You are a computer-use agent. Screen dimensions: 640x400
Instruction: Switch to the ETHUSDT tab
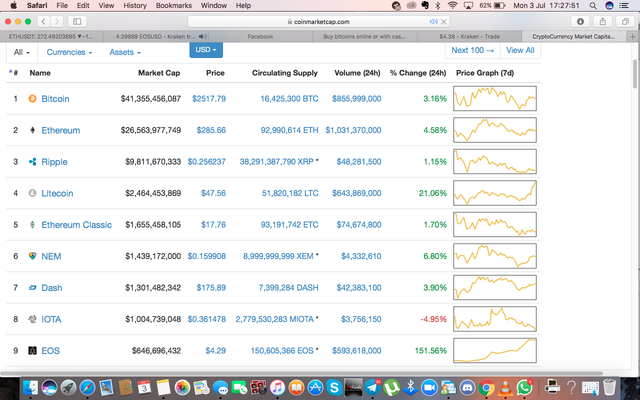(51, 36)
